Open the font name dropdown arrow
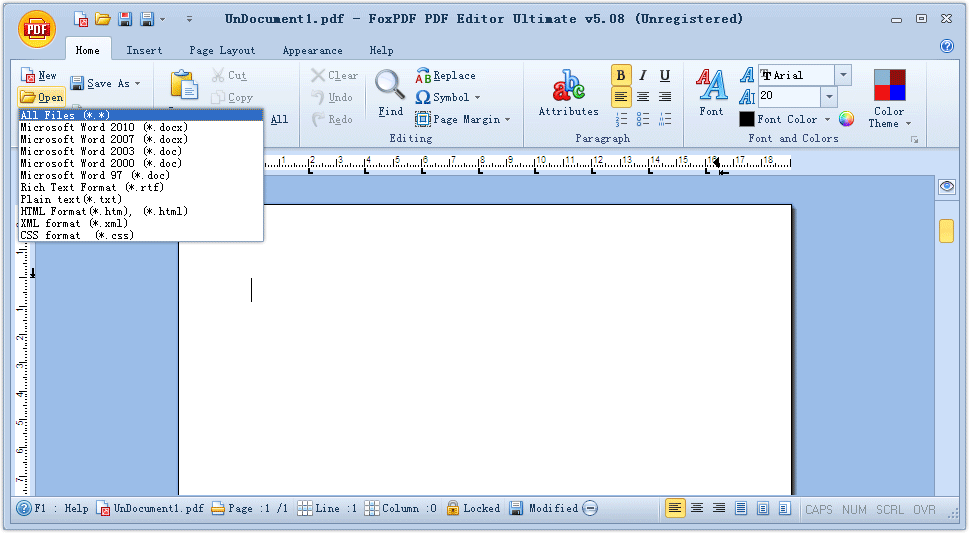The height and width of the screenshot is (533, 969). (x=843, y=75)
